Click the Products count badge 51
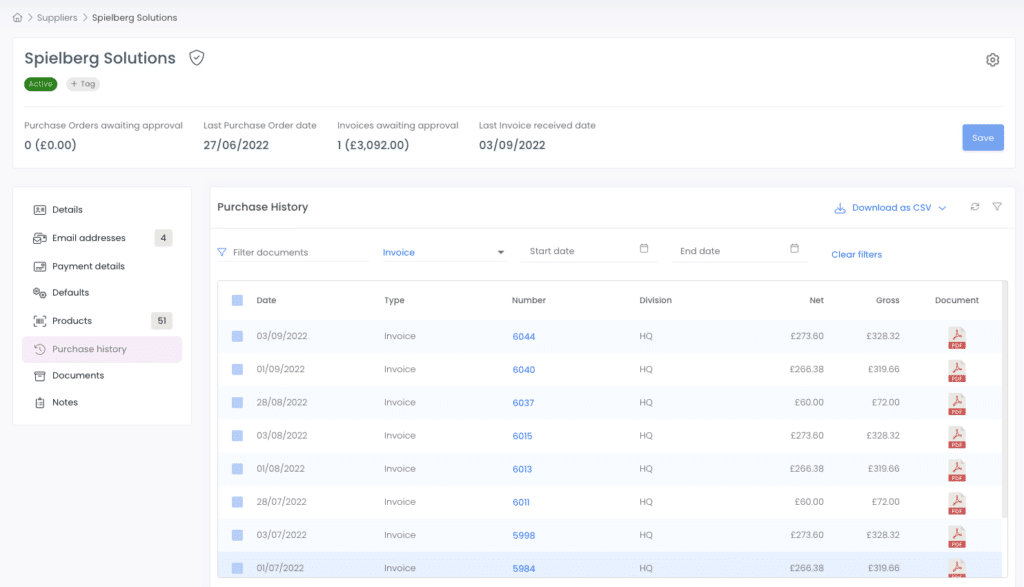This screenshot has height=587, width=1024. tap(162, 321)
